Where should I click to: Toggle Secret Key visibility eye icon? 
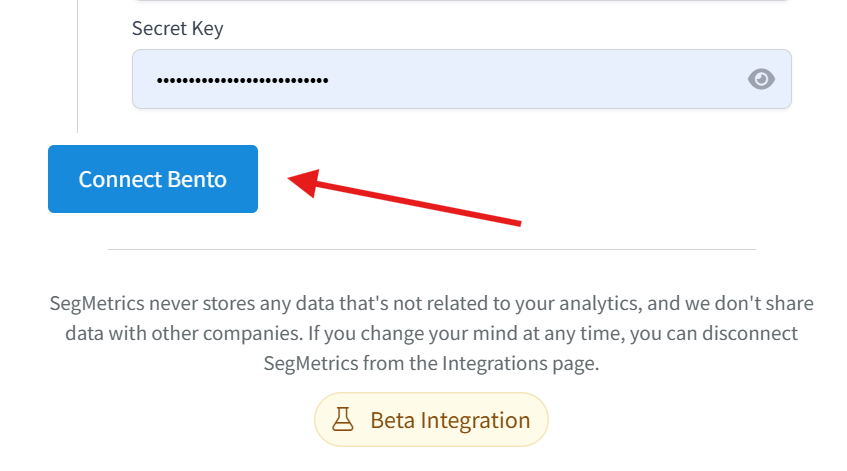point(761,79)
